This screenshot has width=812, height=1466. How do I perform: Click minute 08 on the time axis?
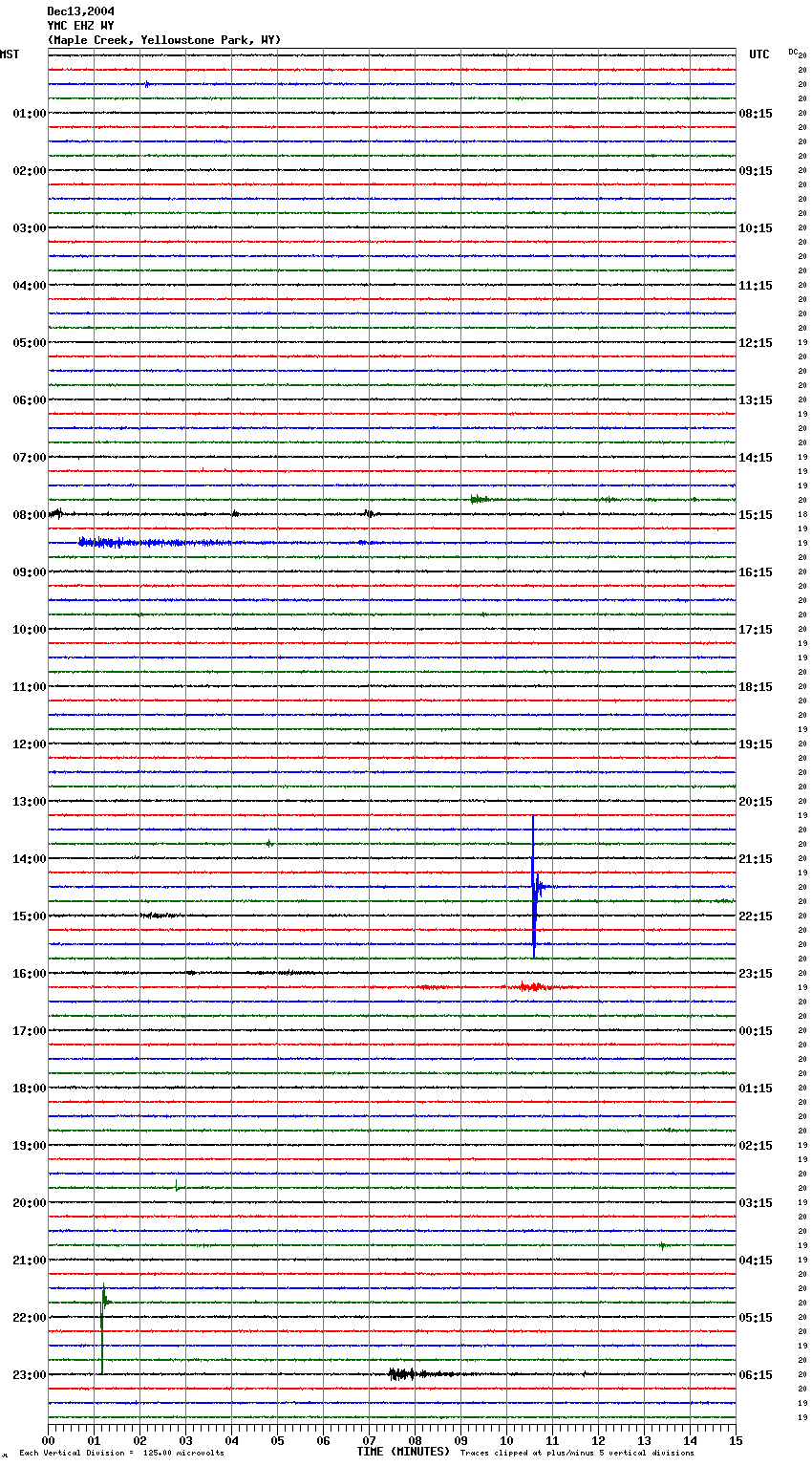click(x=416, y=1440)
